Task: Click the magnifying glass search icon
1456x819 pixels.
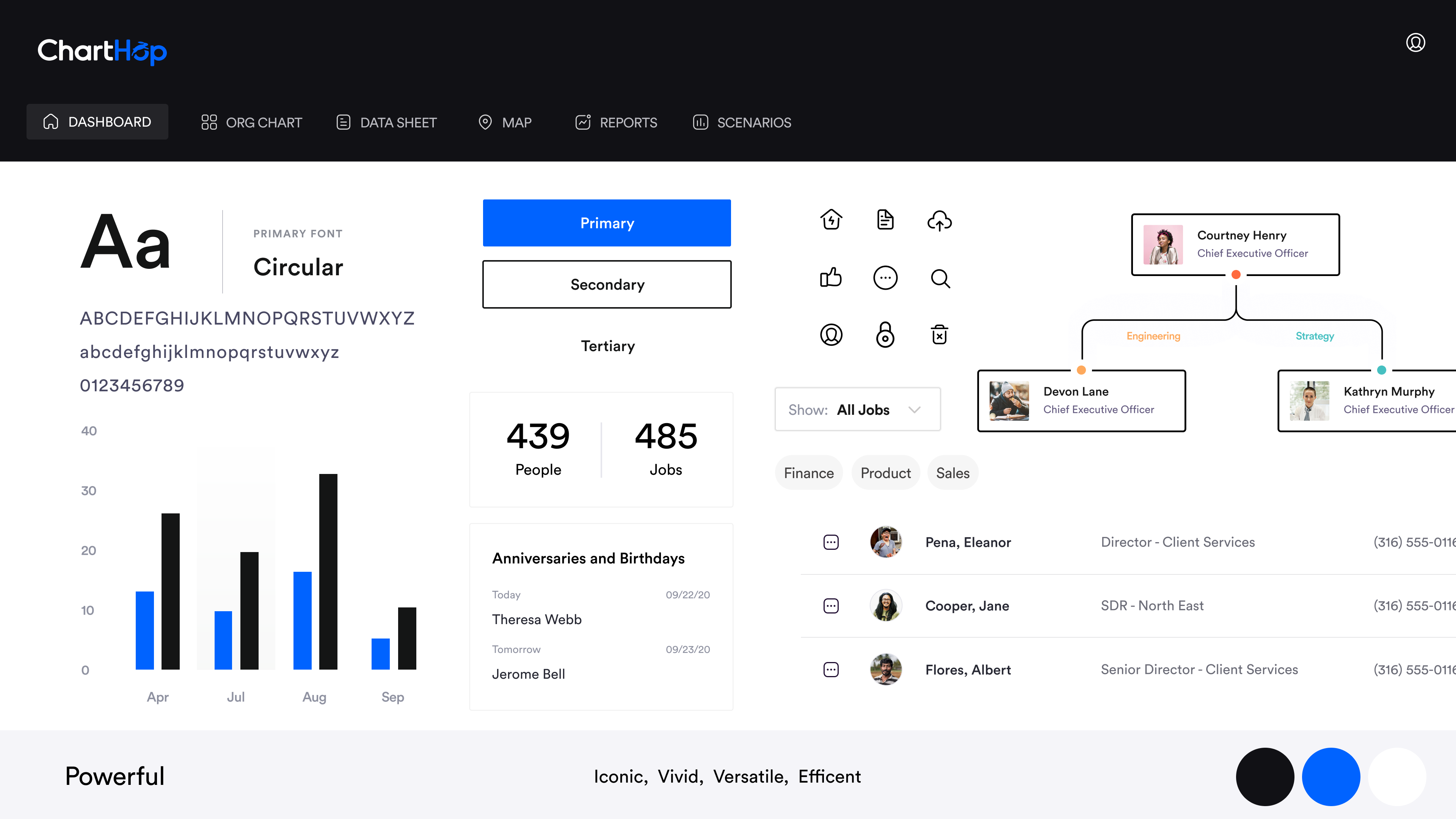Action: pyautogui.click(x=940, y=278)
